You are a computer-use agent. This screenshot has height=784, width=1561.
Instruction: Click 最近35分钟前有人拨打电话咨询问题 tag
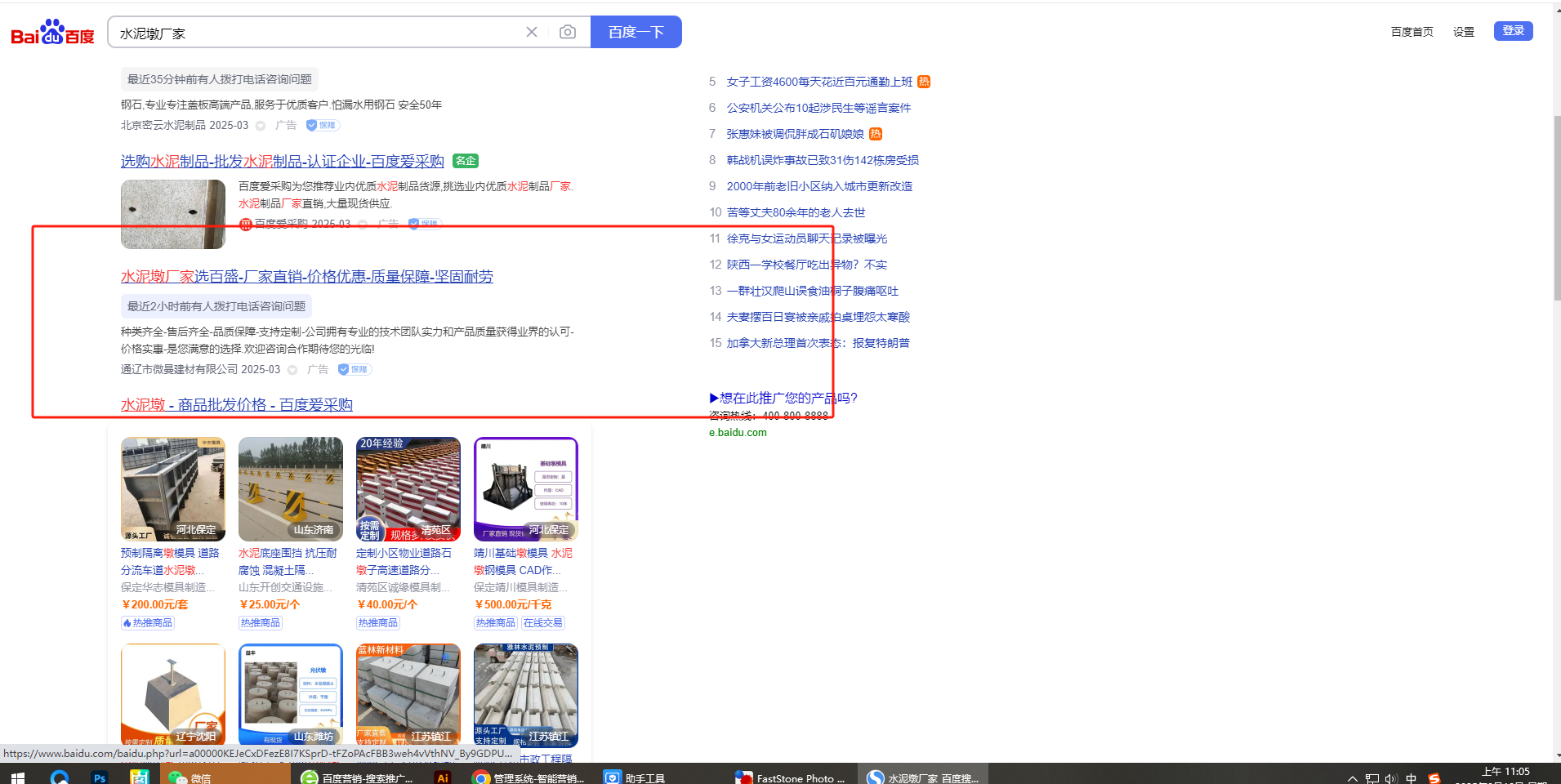pyautogui.click(x=220, y=79)
